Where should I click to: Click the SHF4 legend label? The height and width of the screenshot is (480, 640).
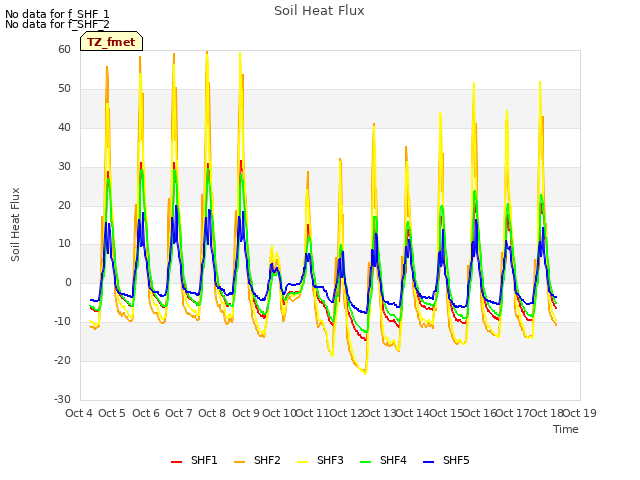pyautogui.click(x=393, y=461)
